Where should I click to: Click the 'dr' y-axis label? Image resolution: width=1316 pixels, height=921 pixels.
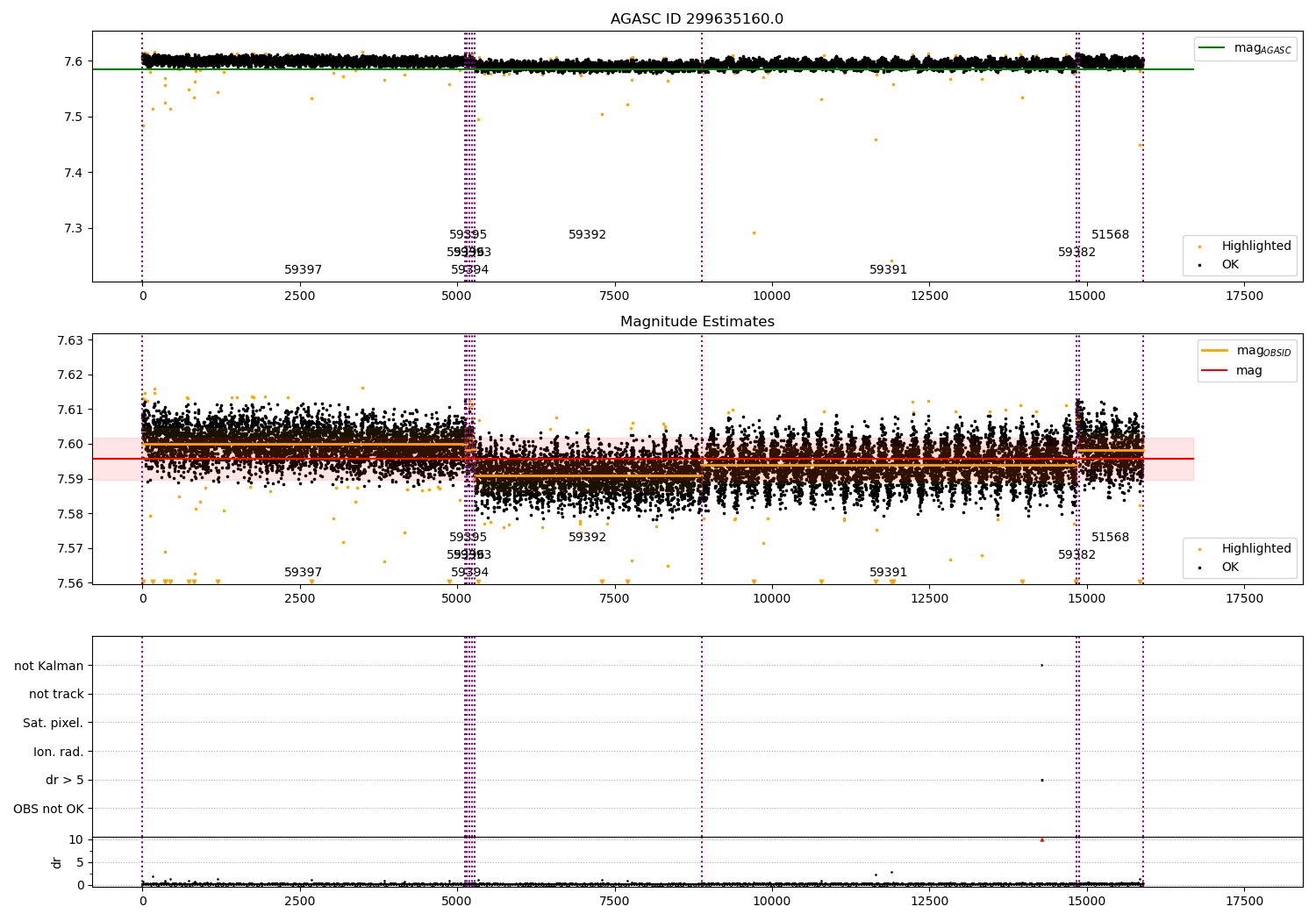click(x=57, y=862)
